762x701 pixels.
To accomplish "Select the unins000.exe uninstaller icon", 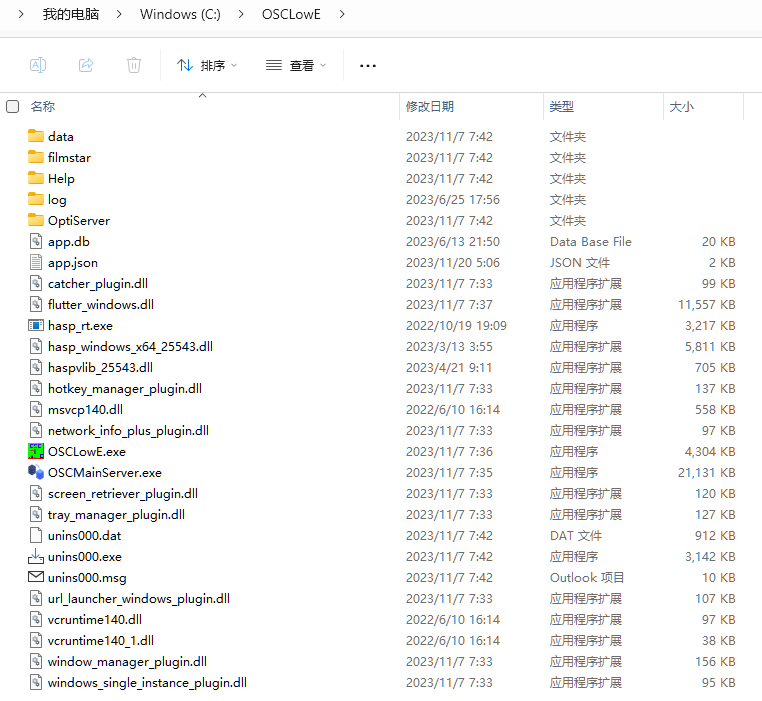I will click(36, 556).
